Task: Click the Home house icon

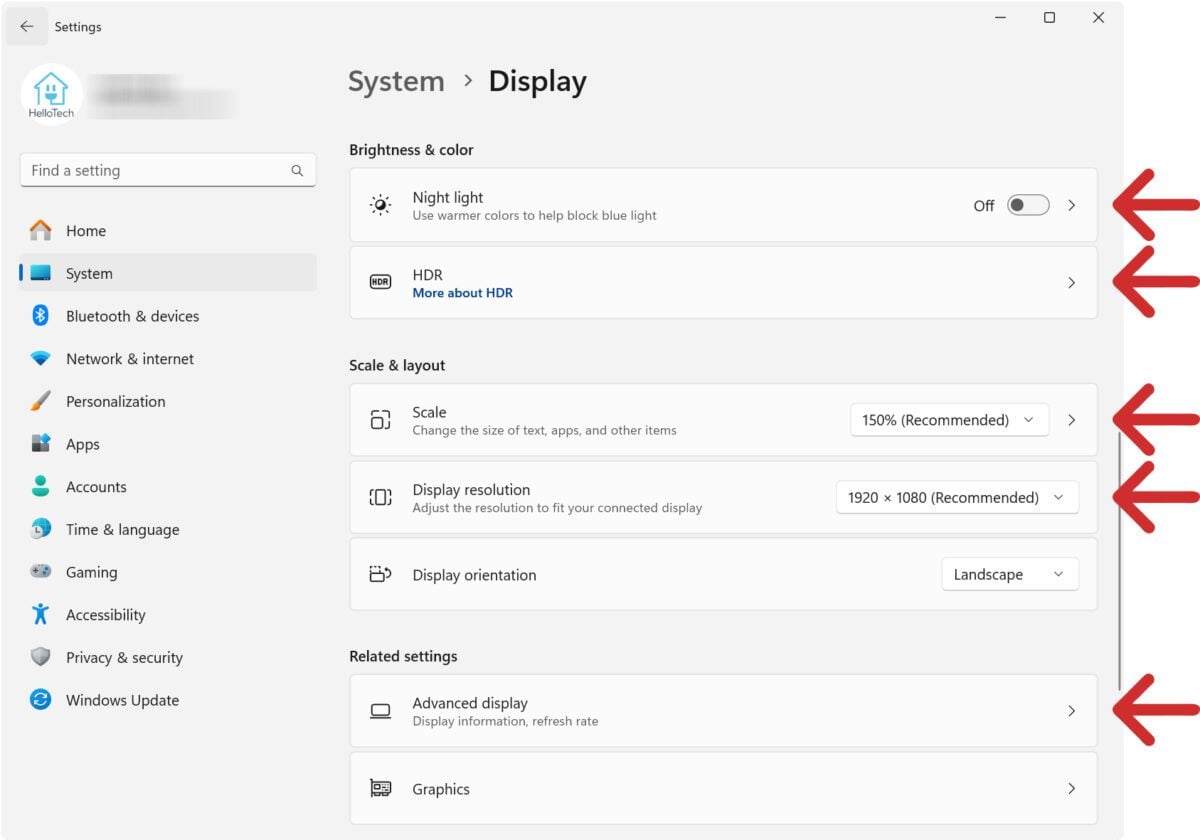Action: [x=40, y=231]
